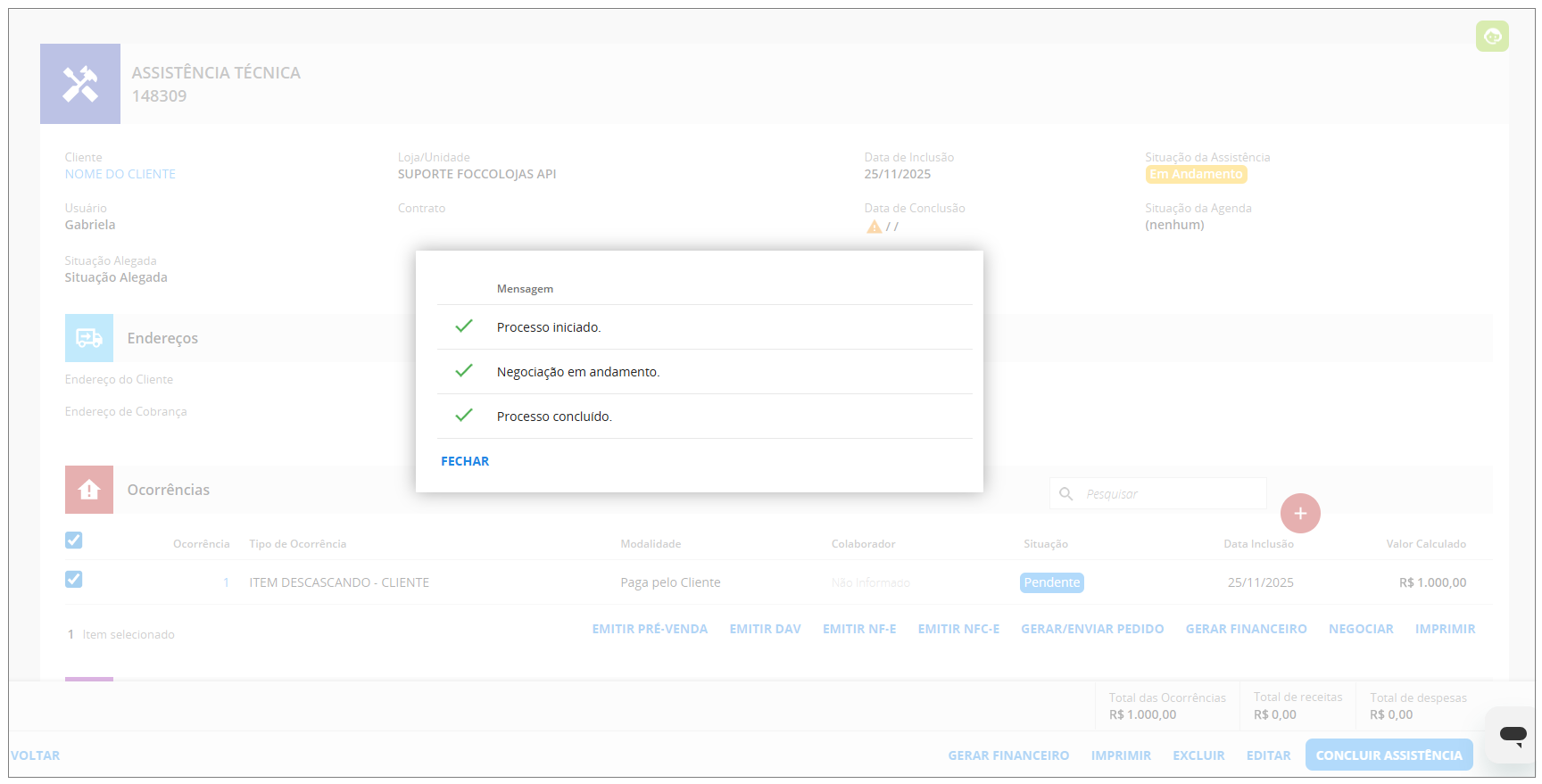Click the Em Andamento status badge
1542x784 pixels.
pos(1196,174)
